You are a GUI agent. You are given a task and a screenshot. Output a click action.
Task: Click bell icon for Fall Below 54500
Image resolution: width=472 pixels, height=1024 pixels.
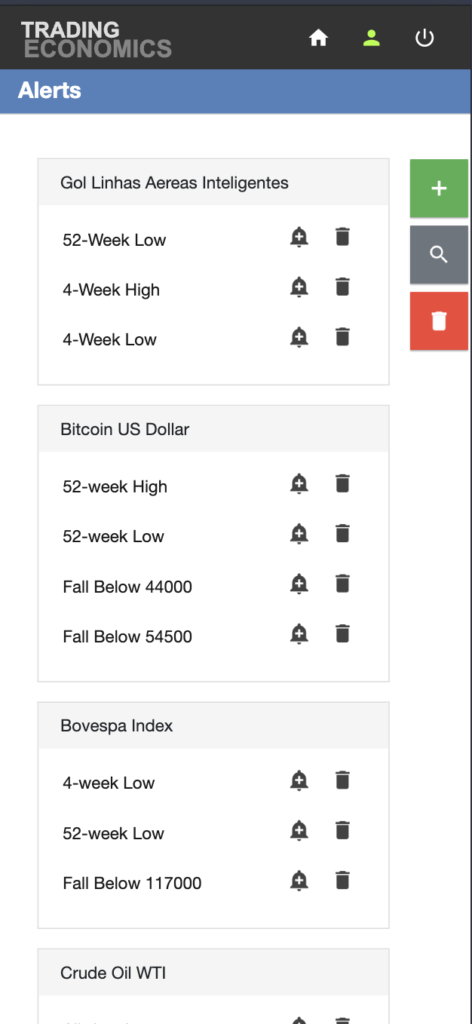[x=299, y=633]
